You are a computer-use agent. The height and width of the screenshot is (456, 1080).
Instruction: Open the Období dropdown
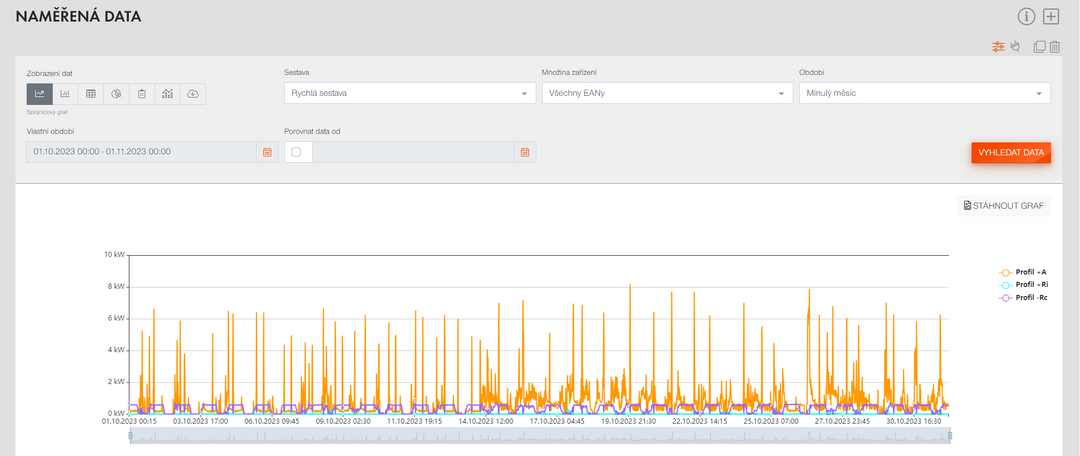(924, 93)
